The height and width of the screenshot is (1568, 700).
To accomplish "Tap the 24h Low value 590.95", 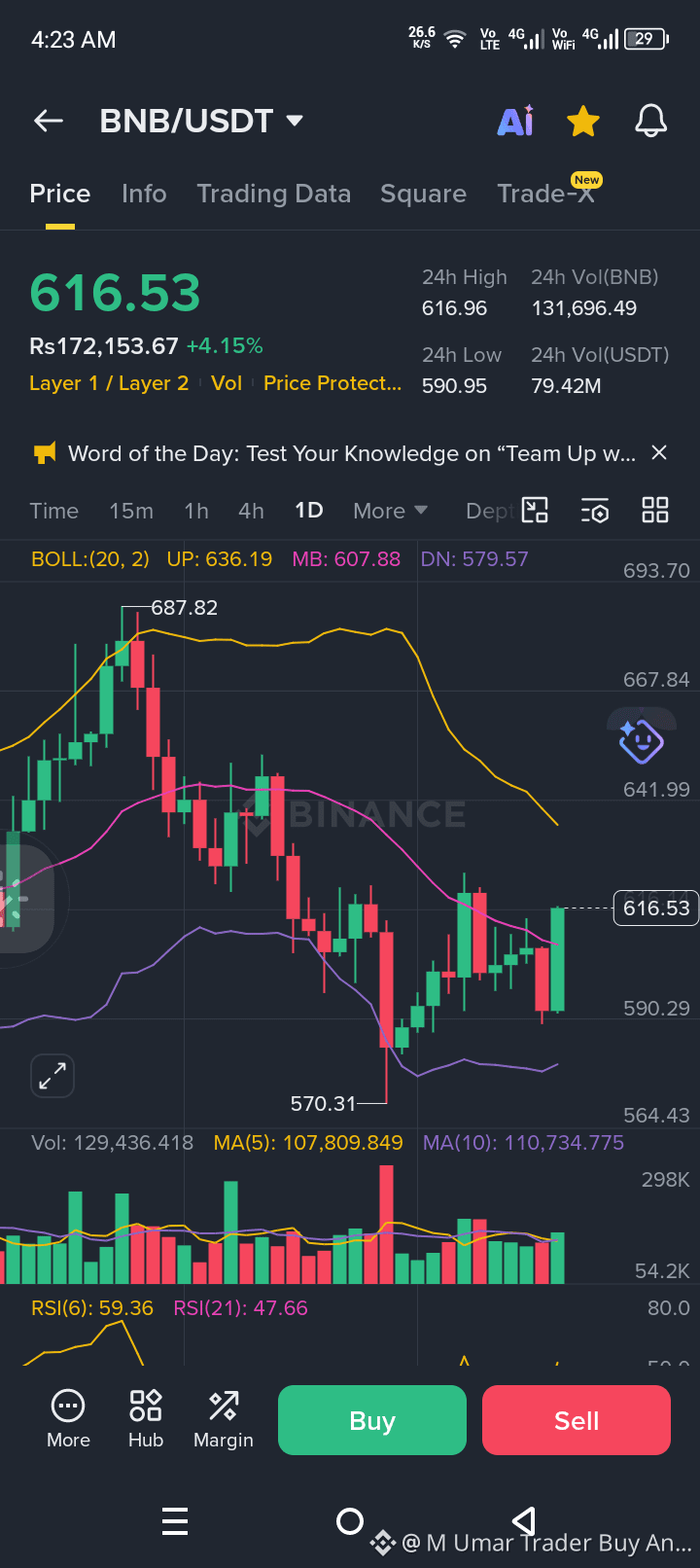I will [x=455, y=386].
